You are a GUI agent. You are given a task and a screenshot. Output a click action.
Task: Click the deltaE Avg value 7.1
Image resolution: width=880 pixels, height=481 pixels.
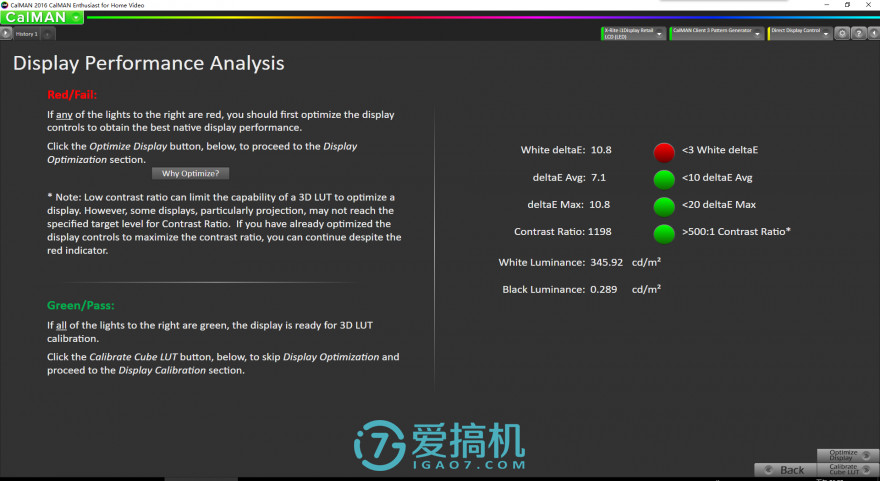pyautogui.click(x=598, y=177)
